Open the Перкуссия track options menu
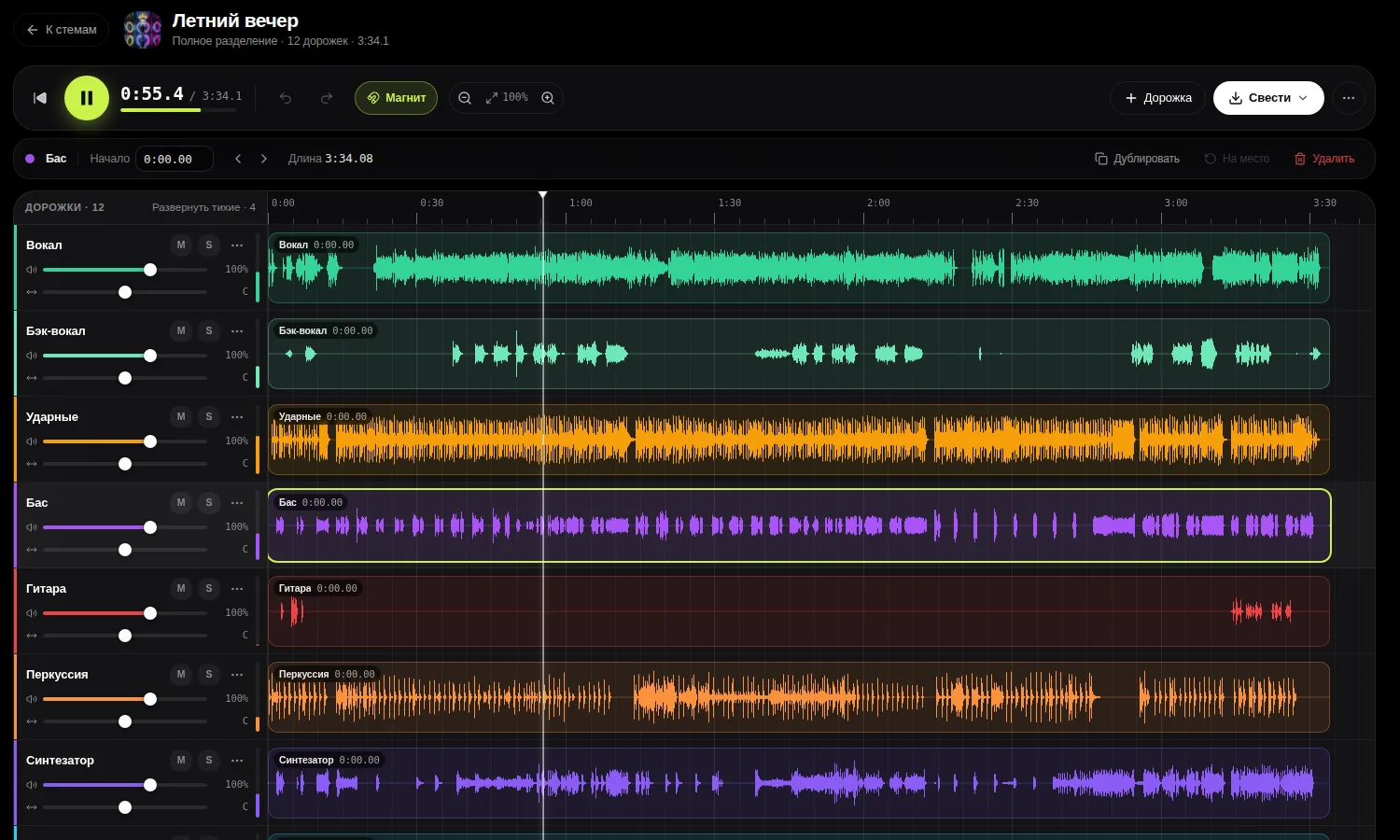This screenshot has width=1400, height=840. pyautogui.click(x=237, y=675)
